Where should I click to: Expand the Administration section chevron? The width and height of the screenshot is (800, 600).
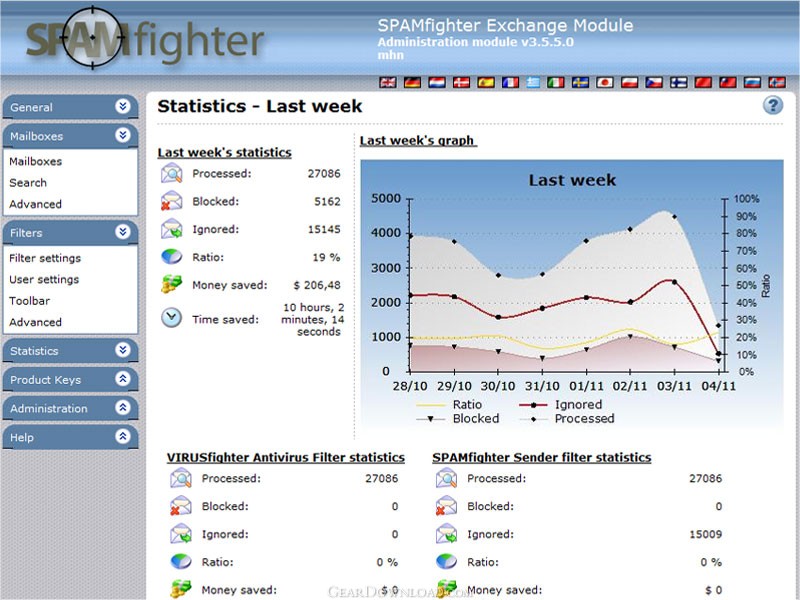(x=122, y=408)
